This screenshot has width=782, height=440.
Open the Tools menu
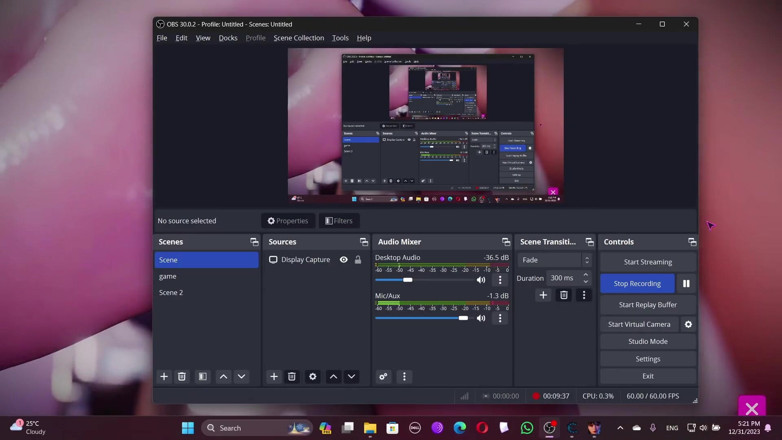340,38
